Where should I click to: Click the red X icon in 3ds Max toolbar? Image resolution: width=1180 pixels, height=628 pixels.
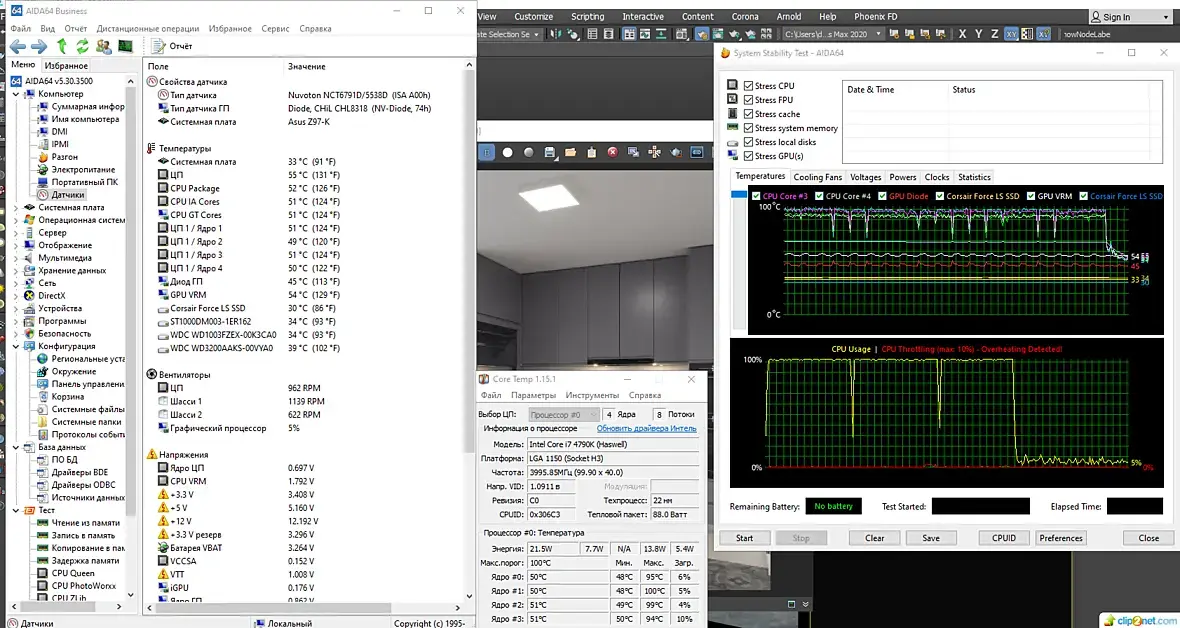(613, 153)
